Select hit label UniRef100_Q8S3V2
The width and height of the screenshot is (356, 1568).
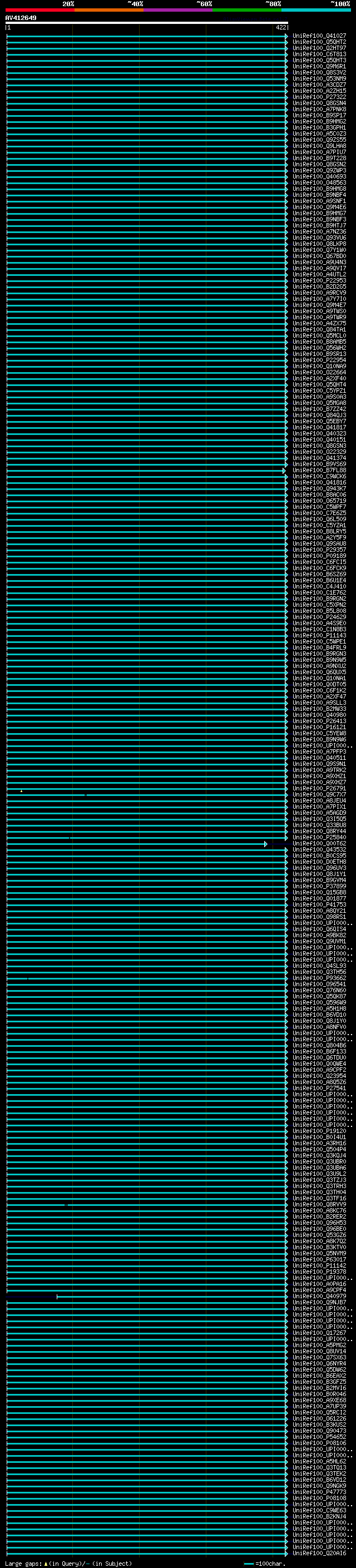(x=319, y=72)
